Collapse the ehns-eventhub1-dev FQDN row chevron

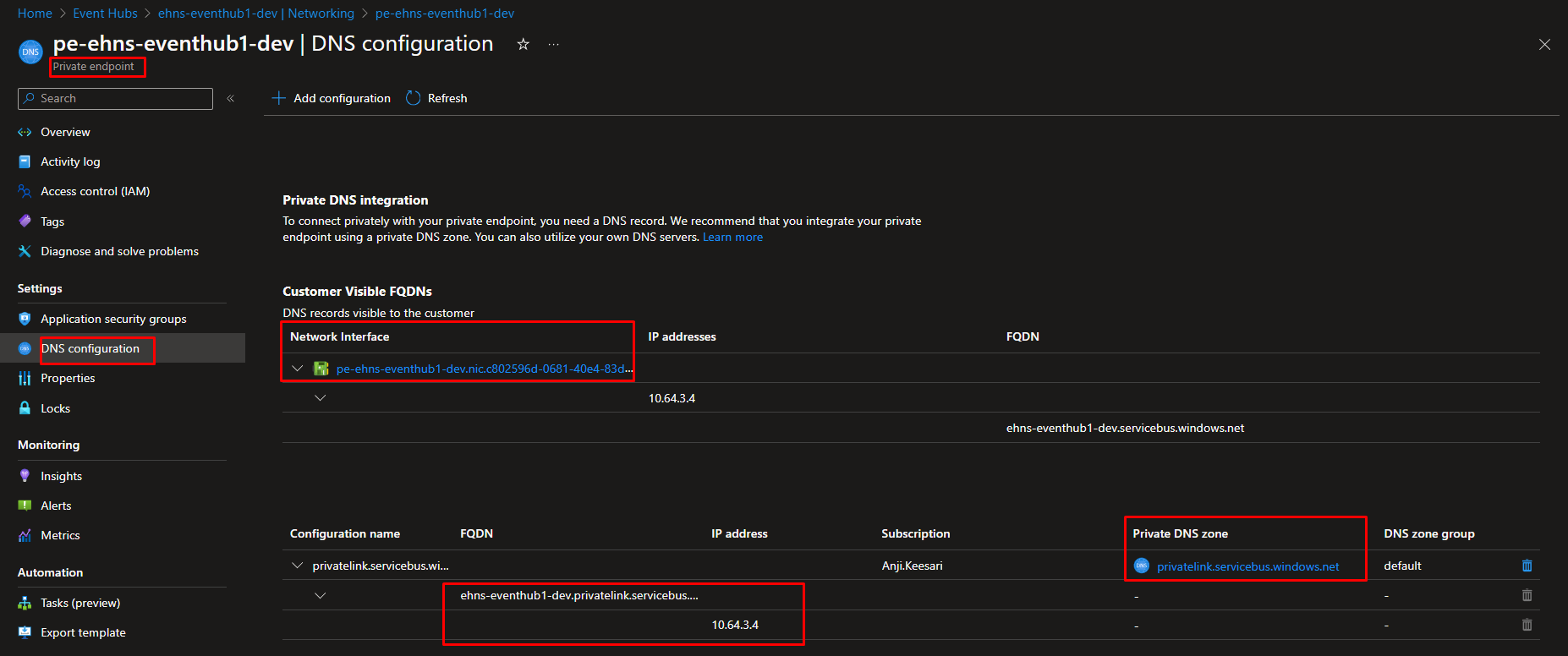click(x=320, y=595)
